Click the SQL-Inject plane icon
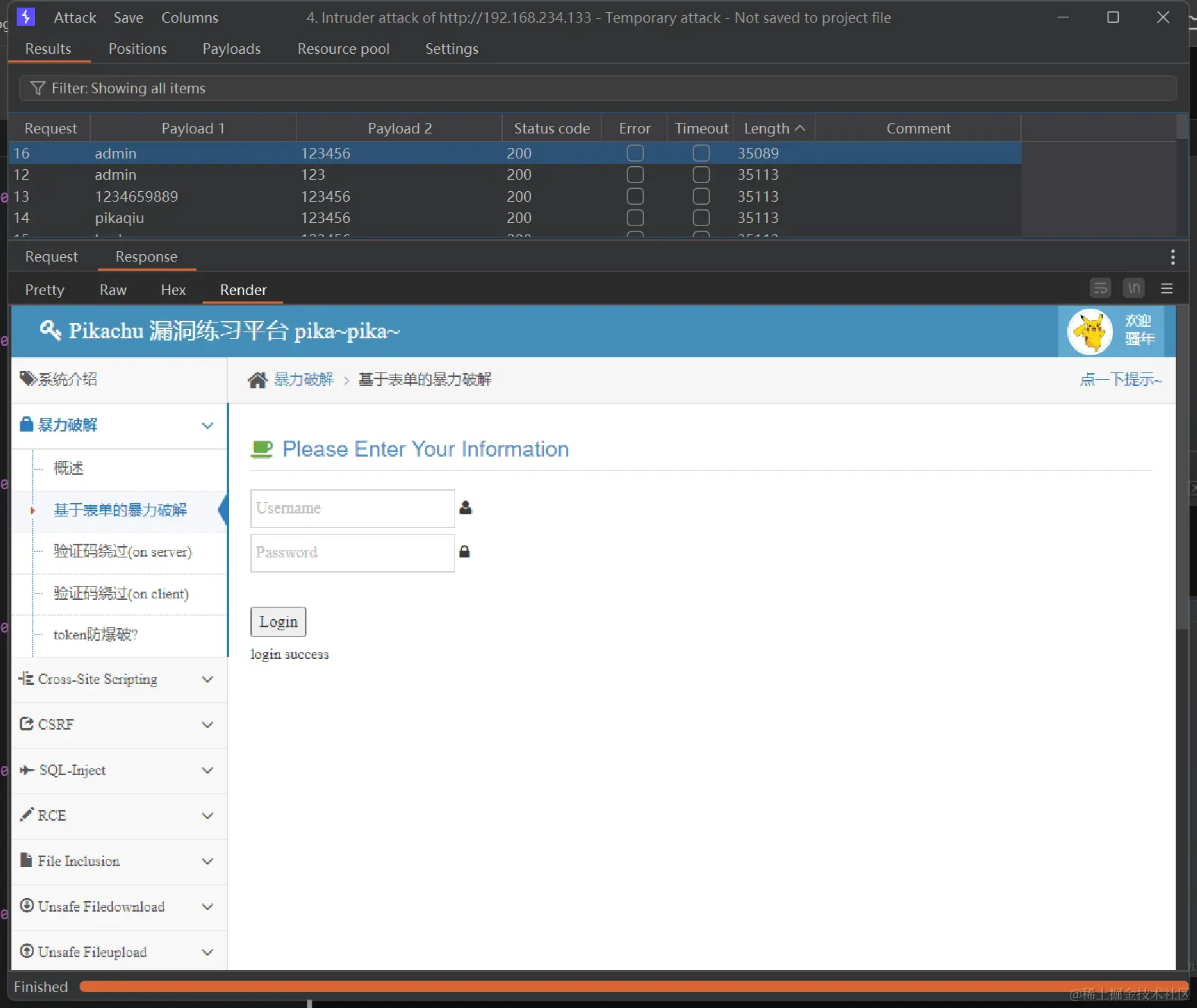The width and height of the screenshot is (1197, 1008). point(27,770)
